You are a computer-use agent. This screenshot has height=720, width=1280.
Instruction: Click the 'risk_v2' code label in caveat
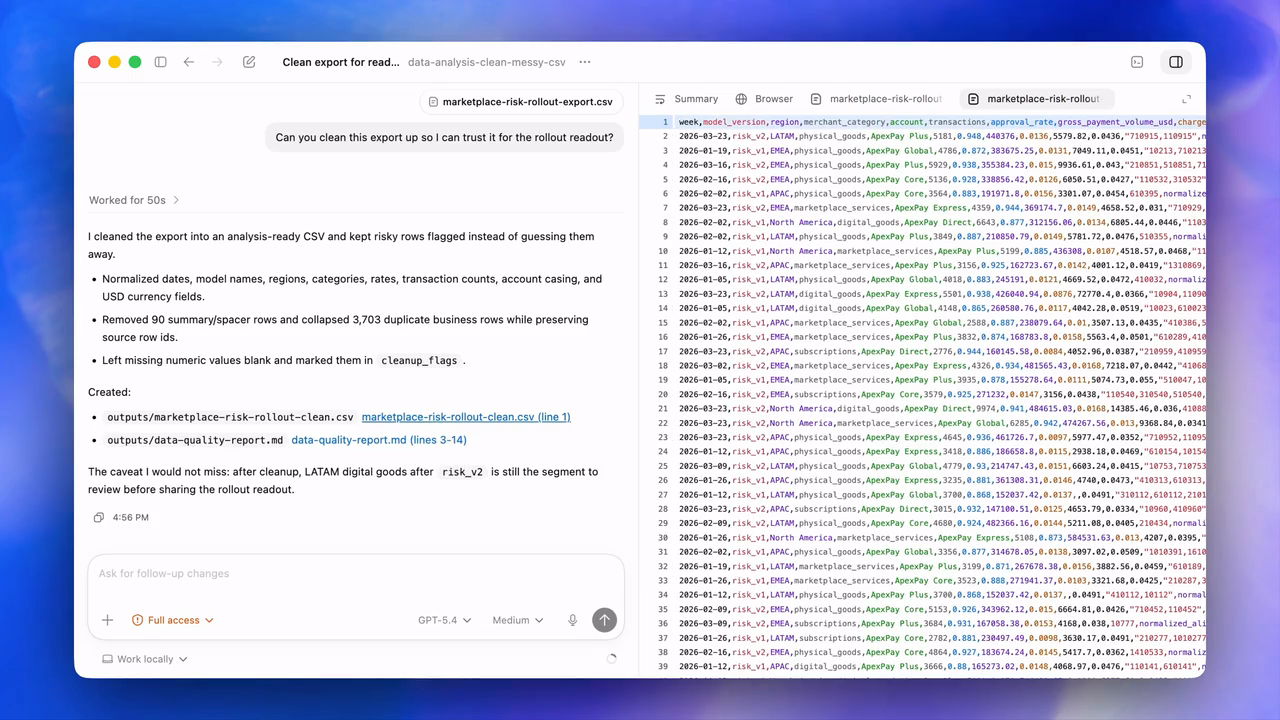tap(462, 472)
